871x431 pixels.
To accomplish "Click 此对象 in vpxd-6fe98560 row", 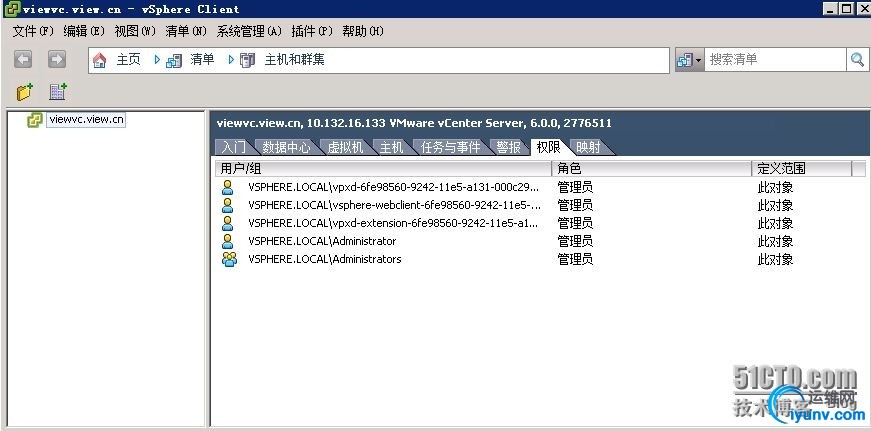I will pyautogui.click(x=775, y=188).
